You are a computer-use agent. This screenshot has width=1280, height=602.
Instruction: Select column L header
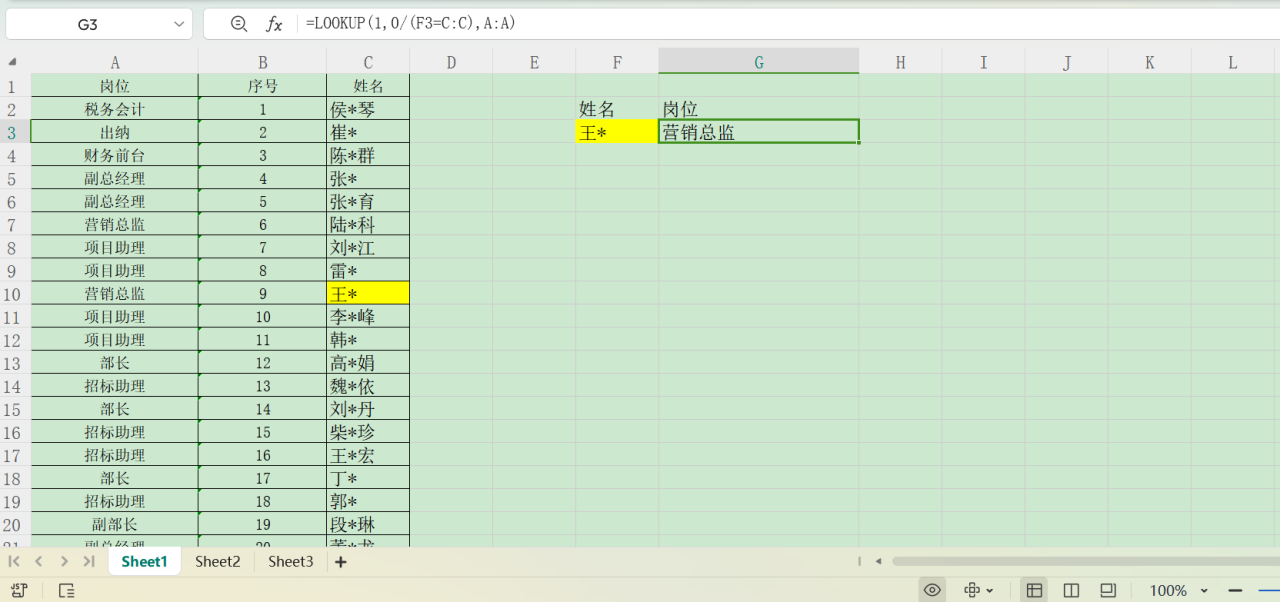click(x=1232, y=62)
